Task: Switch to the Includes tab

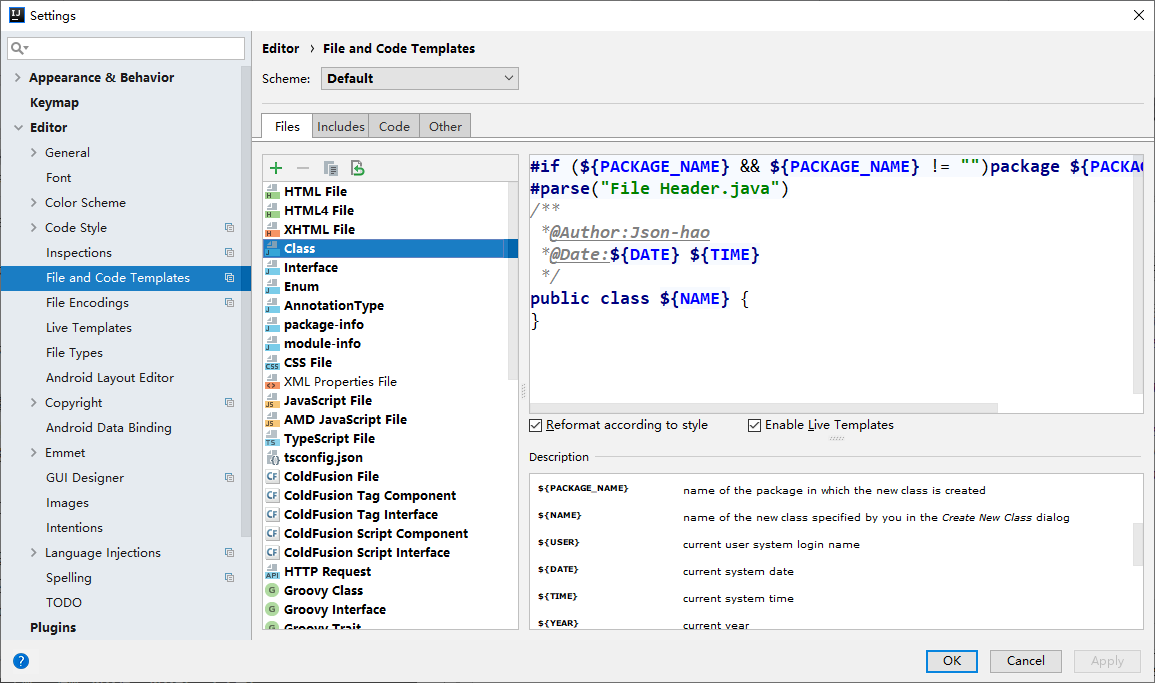Action: (x=340, y=127)
